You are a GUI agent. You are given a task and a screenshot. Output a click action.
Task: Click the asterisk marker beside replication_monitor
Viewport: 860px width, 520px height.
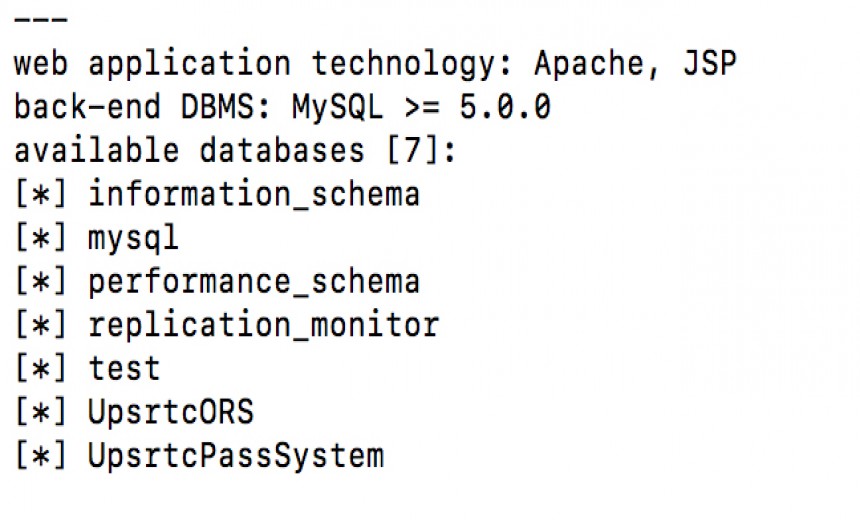click(41, 324)
